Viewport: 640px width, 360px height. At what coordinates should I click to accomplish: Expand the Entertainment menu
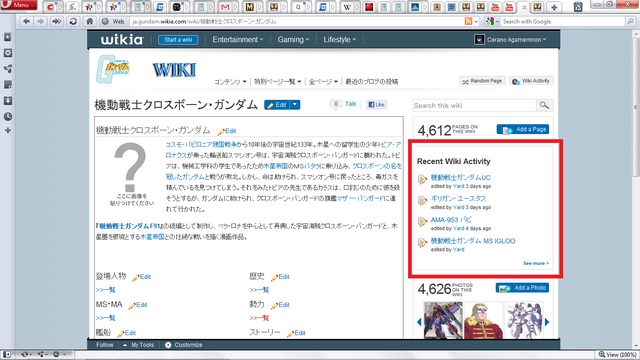(238, 40)
